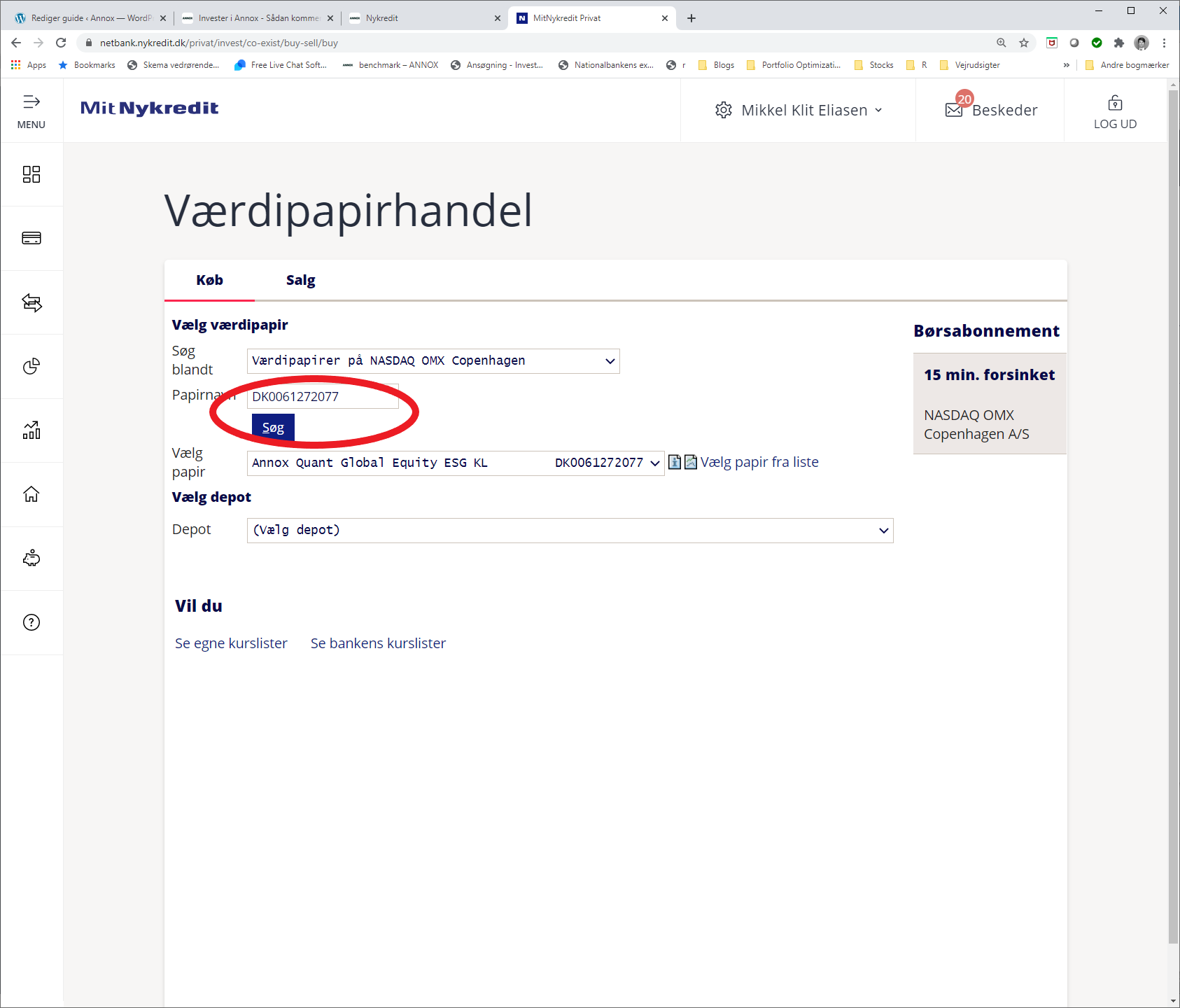Open the Vejrudsigter bookmarks folder
Image resolution: width=1180 pixels, height=1008 pixels.
click(x=969, y=65)
